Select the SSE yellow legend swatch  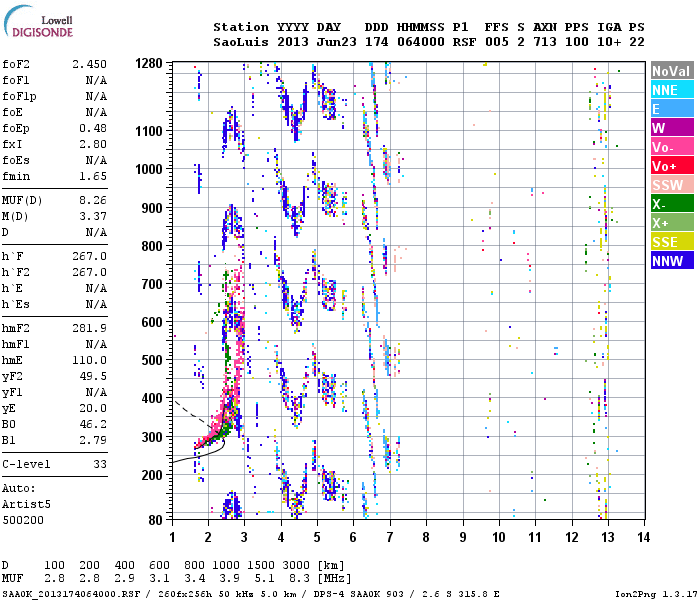click(x=672, y=242)
